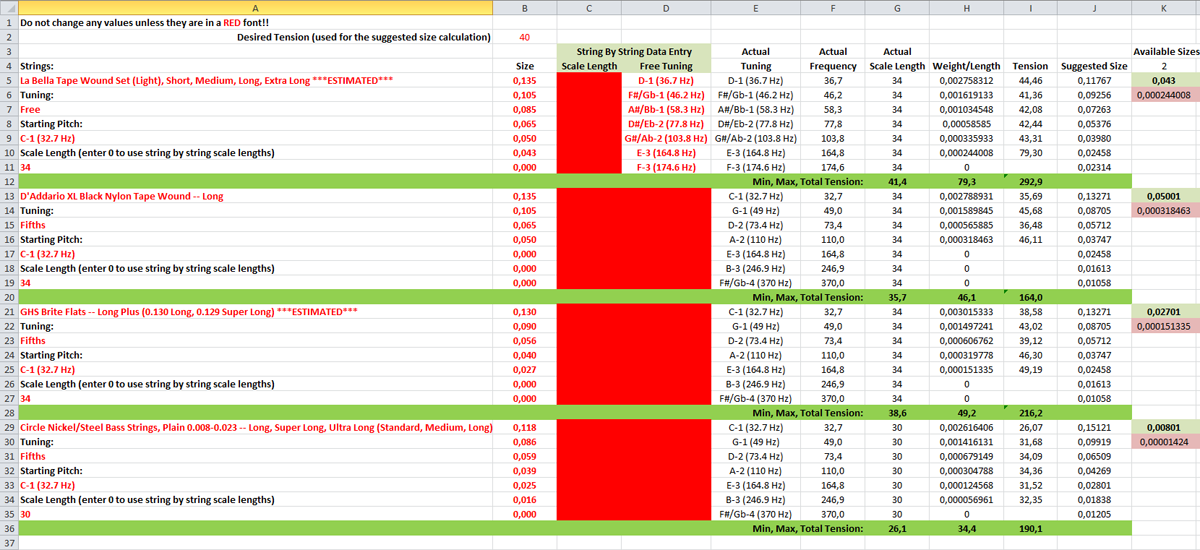
Task: Select column K header
Action: pyautogui.click(x=1164, y=7)
